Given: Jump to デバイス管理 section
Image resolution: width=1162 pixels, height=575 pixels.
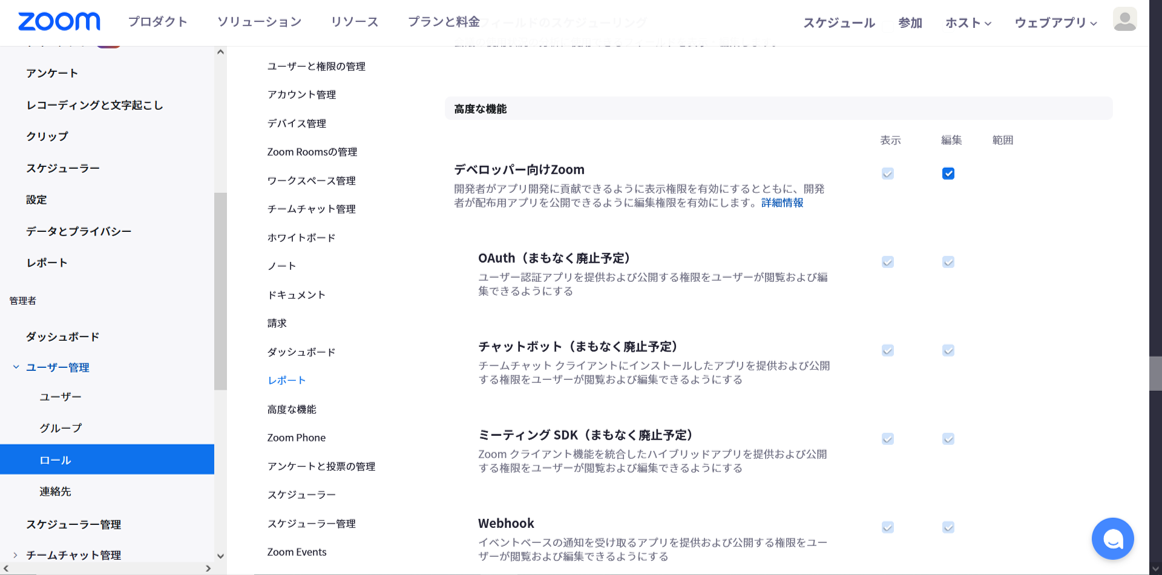Looking at the screenshot, I should point(296,124).
